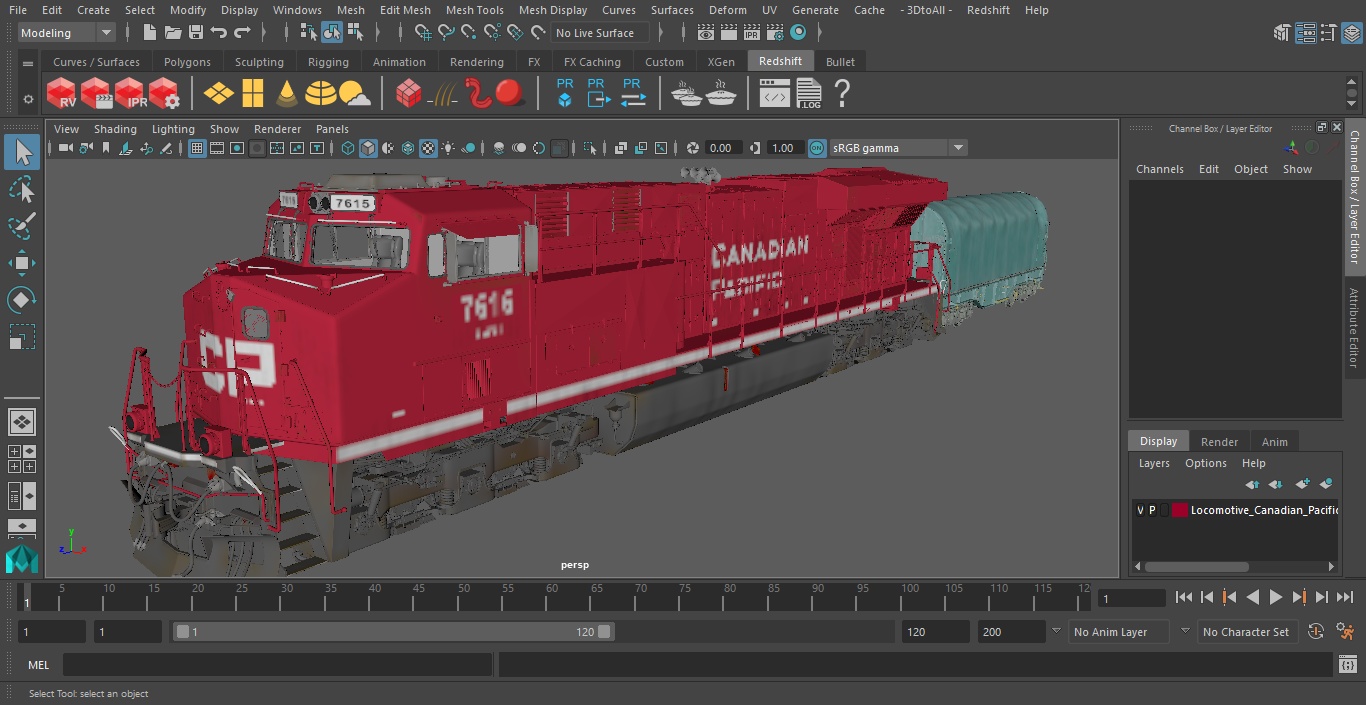Click the Auto Keyframe toggle icon
This screenshot has width=1366, height=705.
click(1316, 632)
